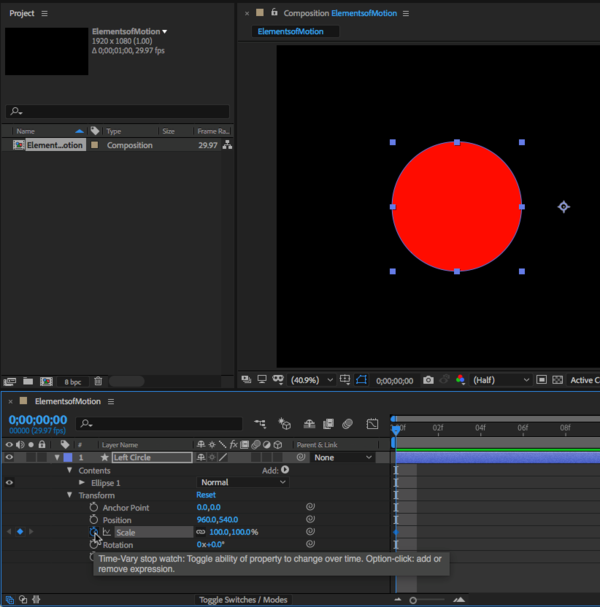The height and width of the screenshot is (607, 600).
Task: Click the Scale constrain proportions link icon
Action: tap(201, 532)
